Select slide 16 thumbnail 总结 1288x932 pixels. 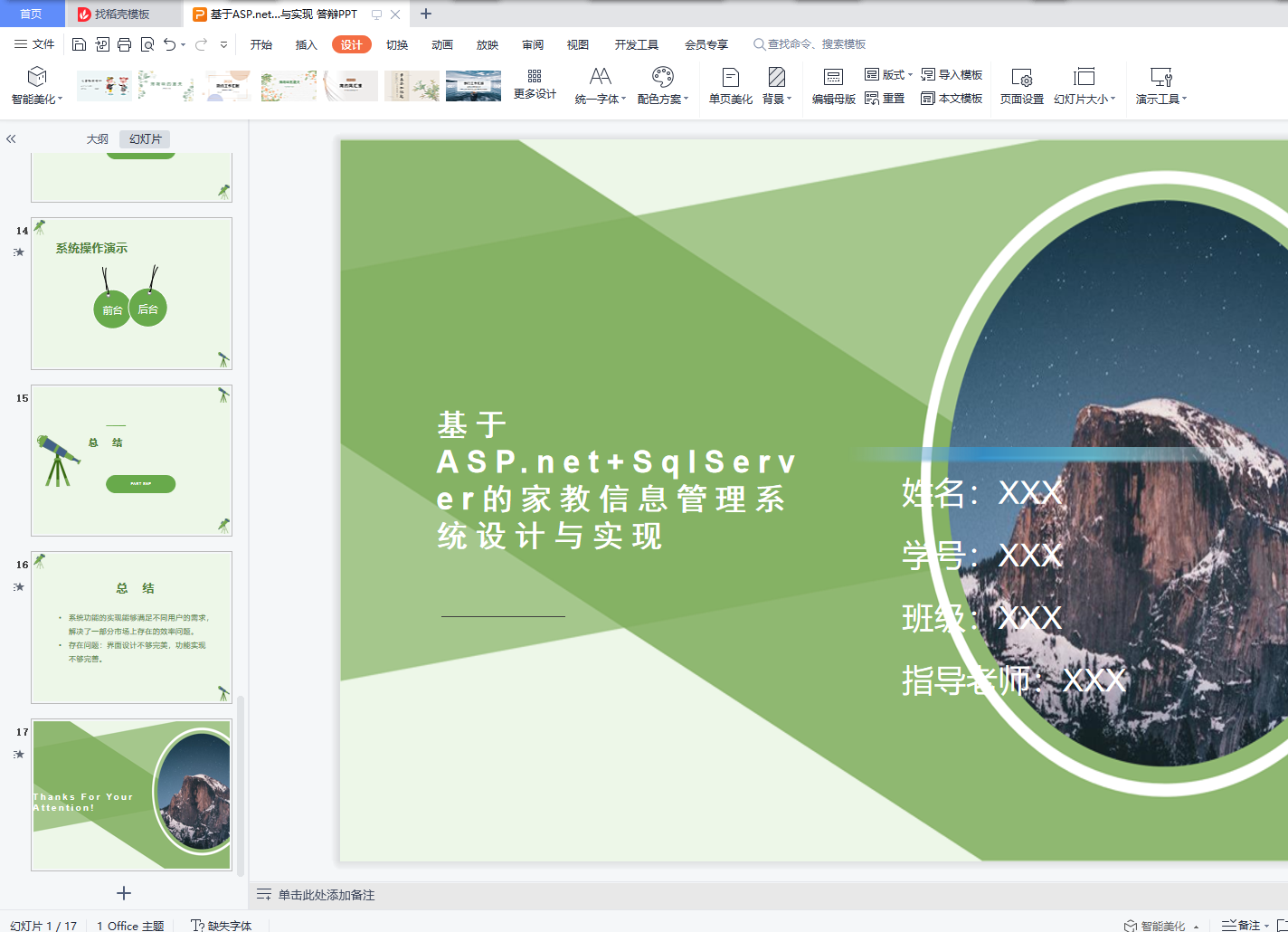(132, 627)
